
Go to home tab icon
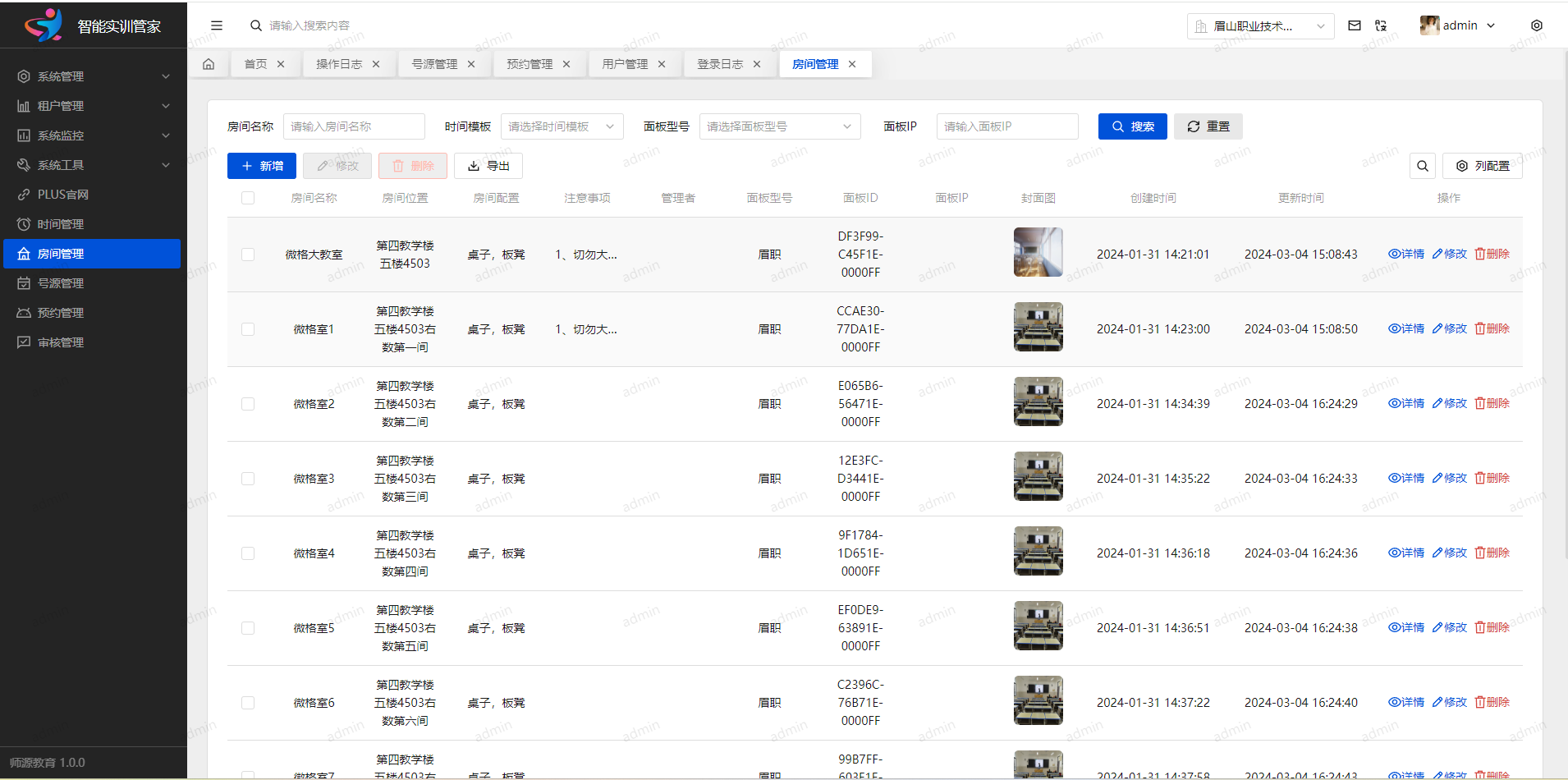(209, 64)
